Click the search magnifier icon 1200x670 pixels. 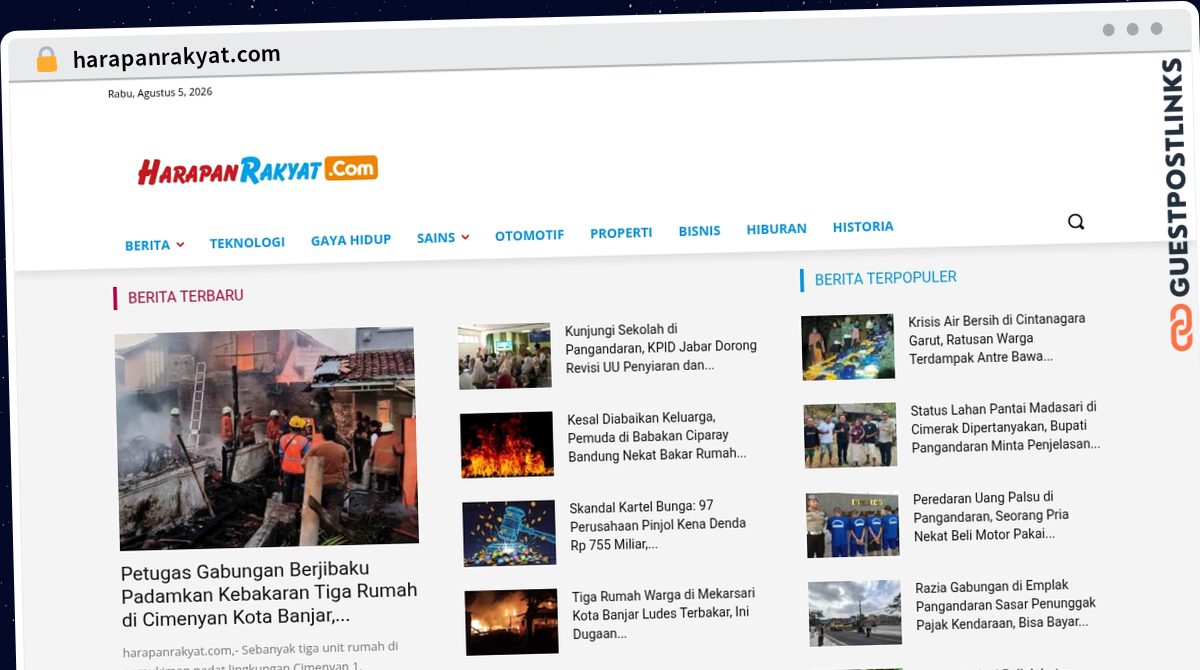[x=1076, y=222]
